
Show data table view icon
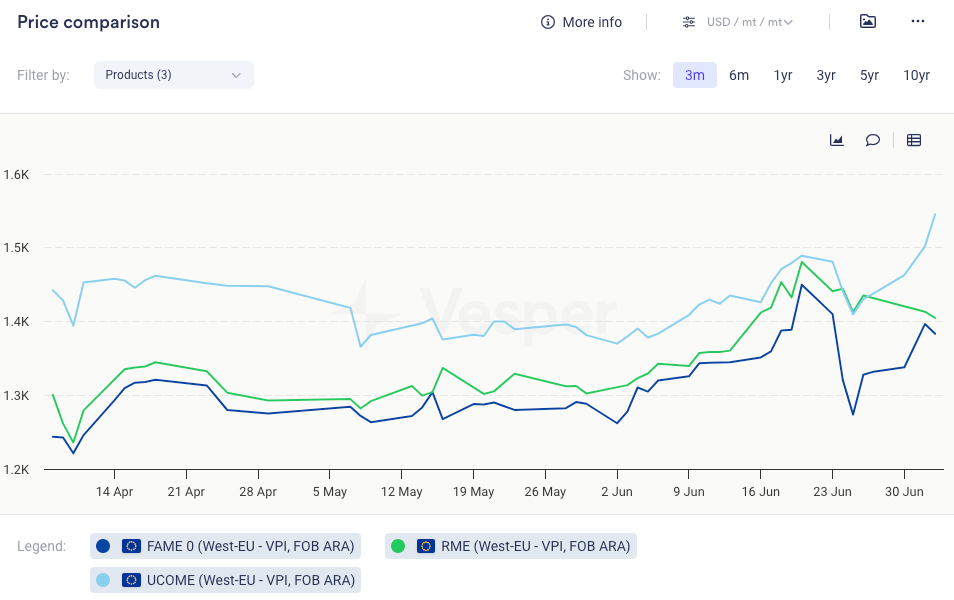point(913,140)
